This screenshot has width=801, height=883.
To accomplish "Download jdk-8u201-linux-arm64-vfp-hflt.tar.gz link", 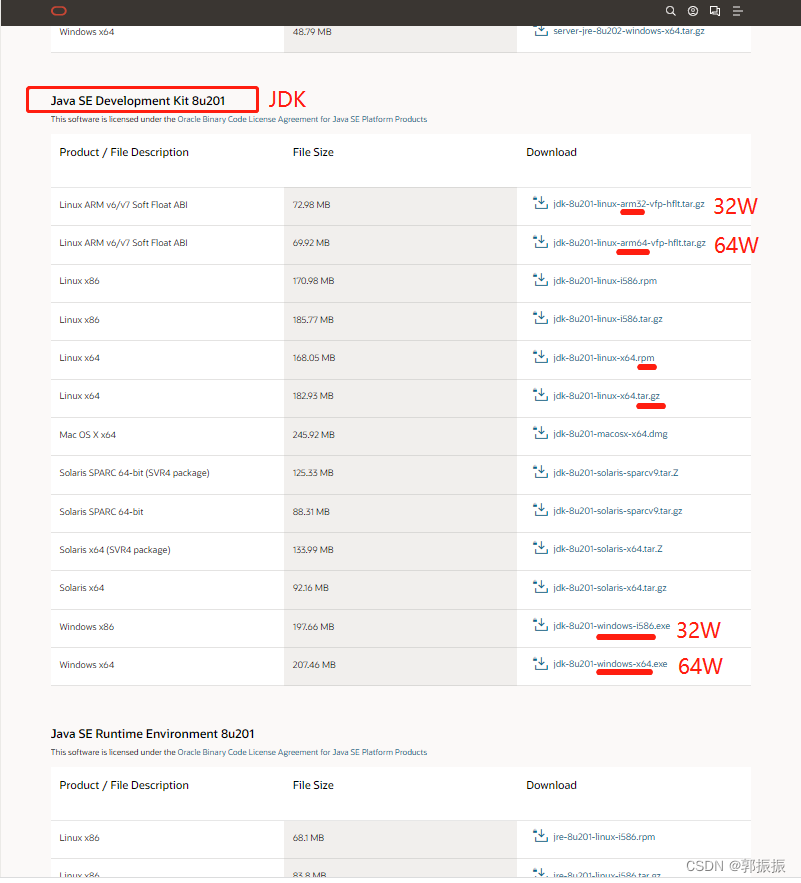I will point(629,243).
